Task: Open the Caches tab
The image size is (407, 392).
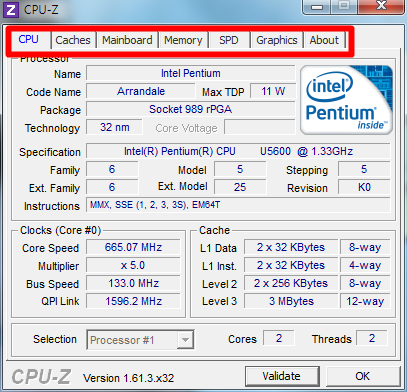Action: pyautogui.click(x=73, y=40)
